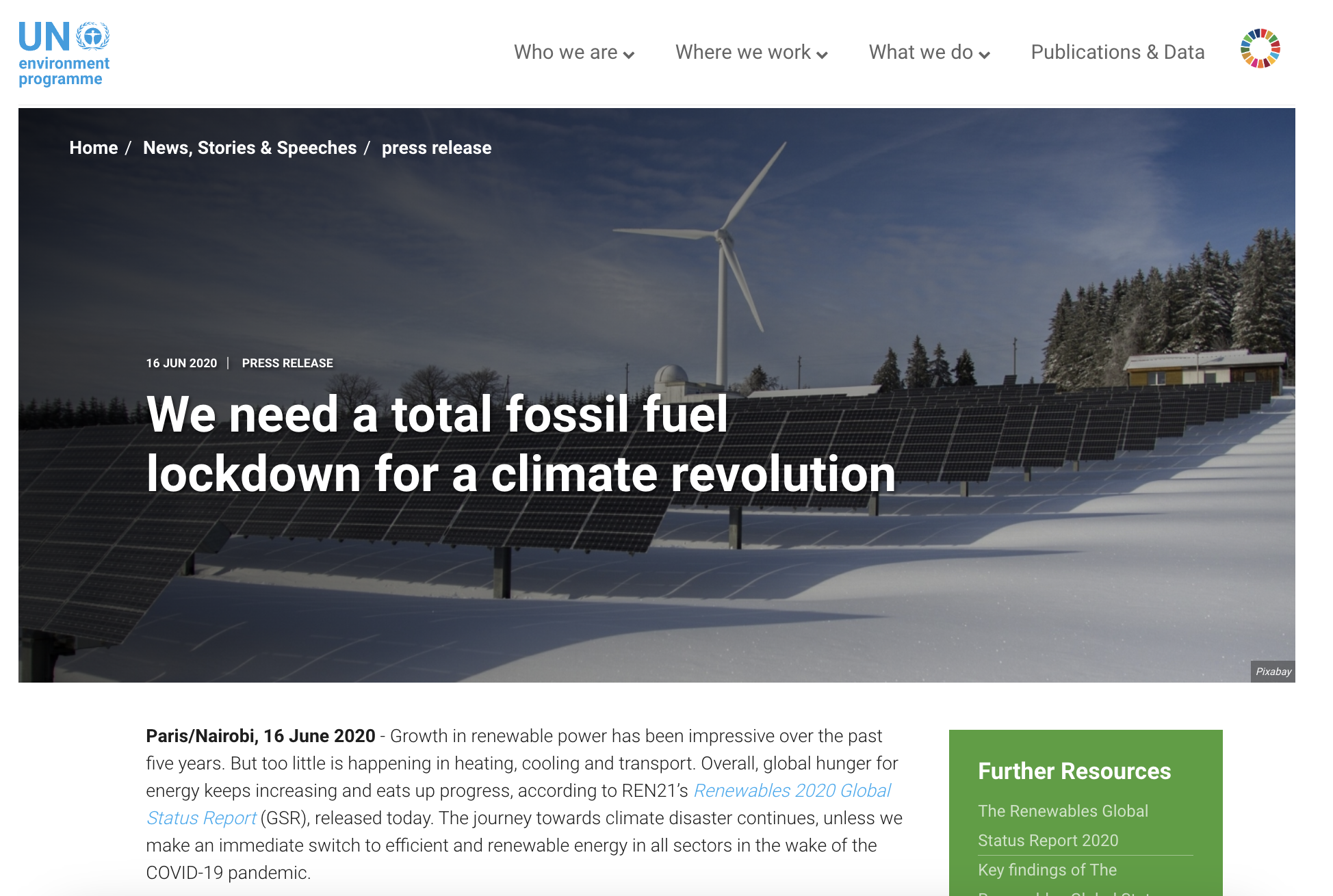Select the PRESS RELEASE label
Viewport: 1333px width, 896px height.
(x=287, y=363)
